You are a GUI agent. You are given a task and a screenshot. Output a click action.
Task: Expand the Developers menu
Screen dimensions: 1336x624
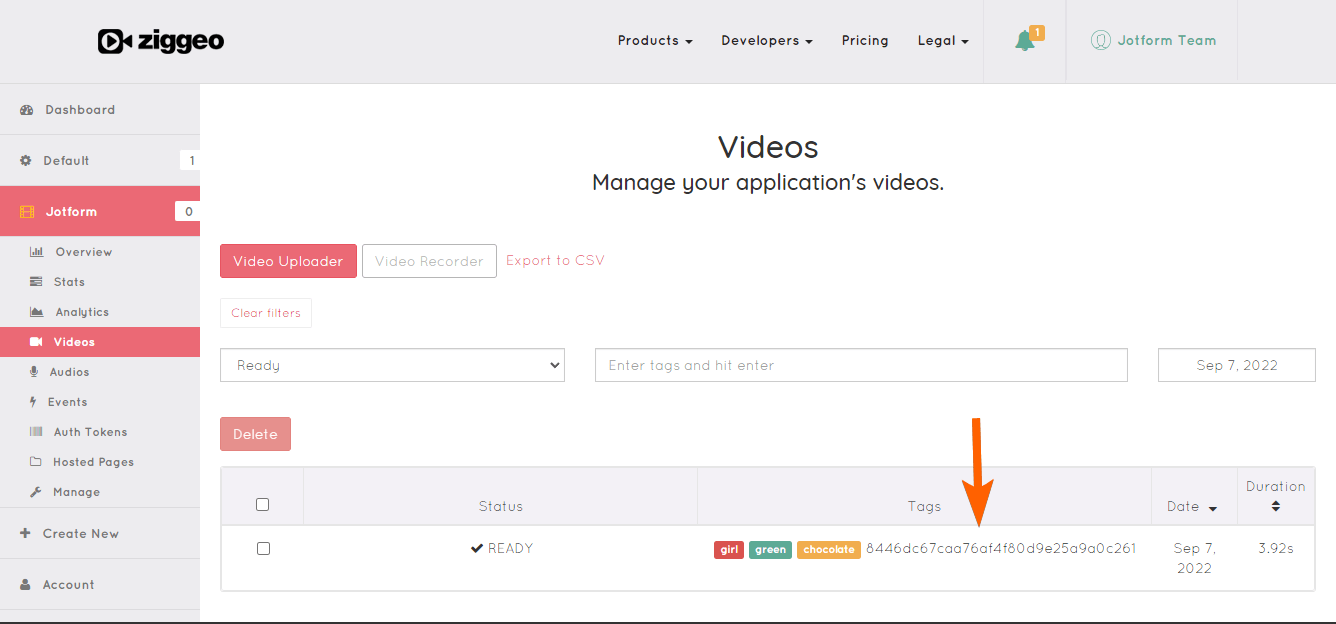click(x=767, y=41)
